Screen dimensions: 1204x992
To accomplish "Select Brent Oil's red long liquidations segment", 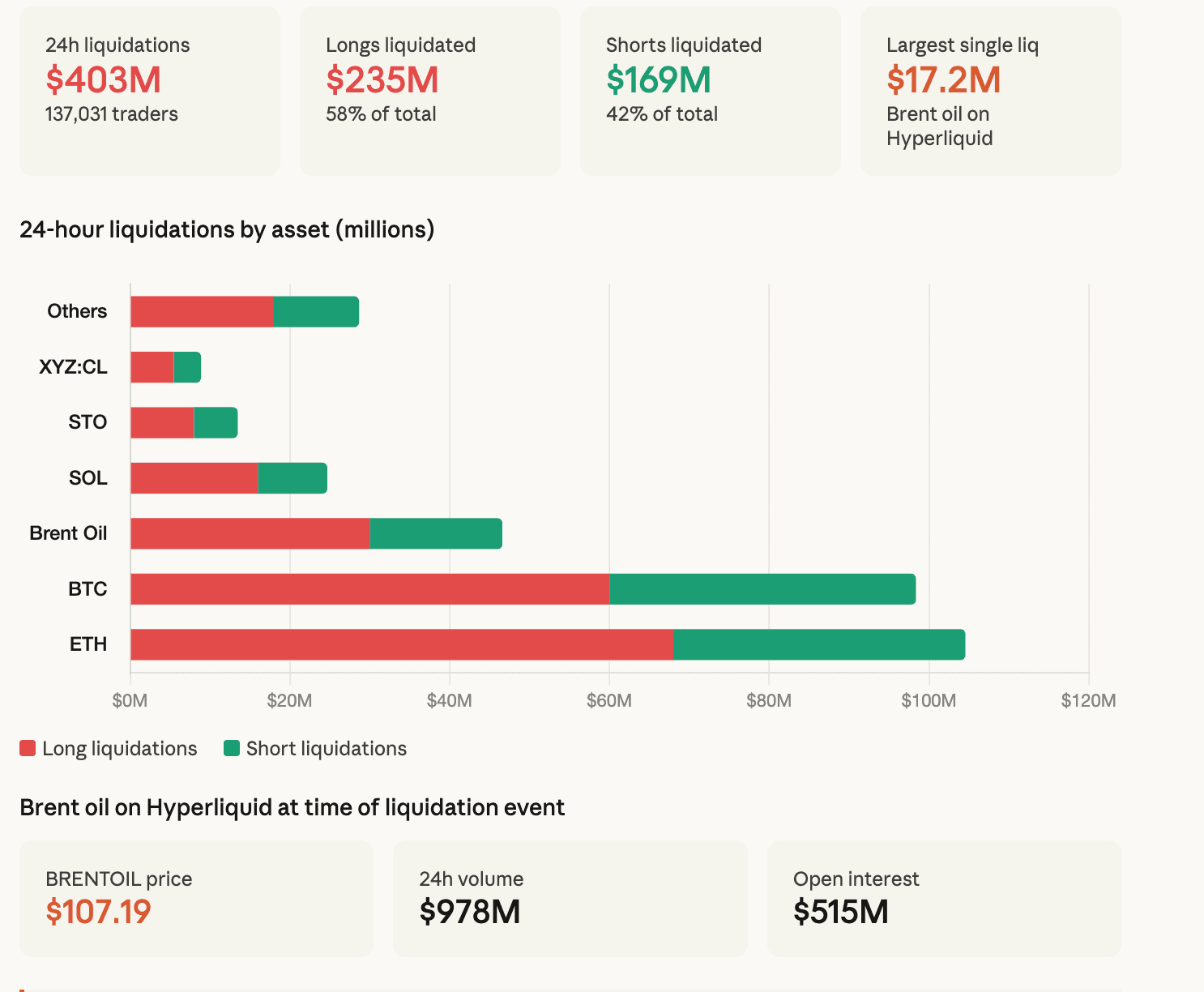I will point(250,533).
